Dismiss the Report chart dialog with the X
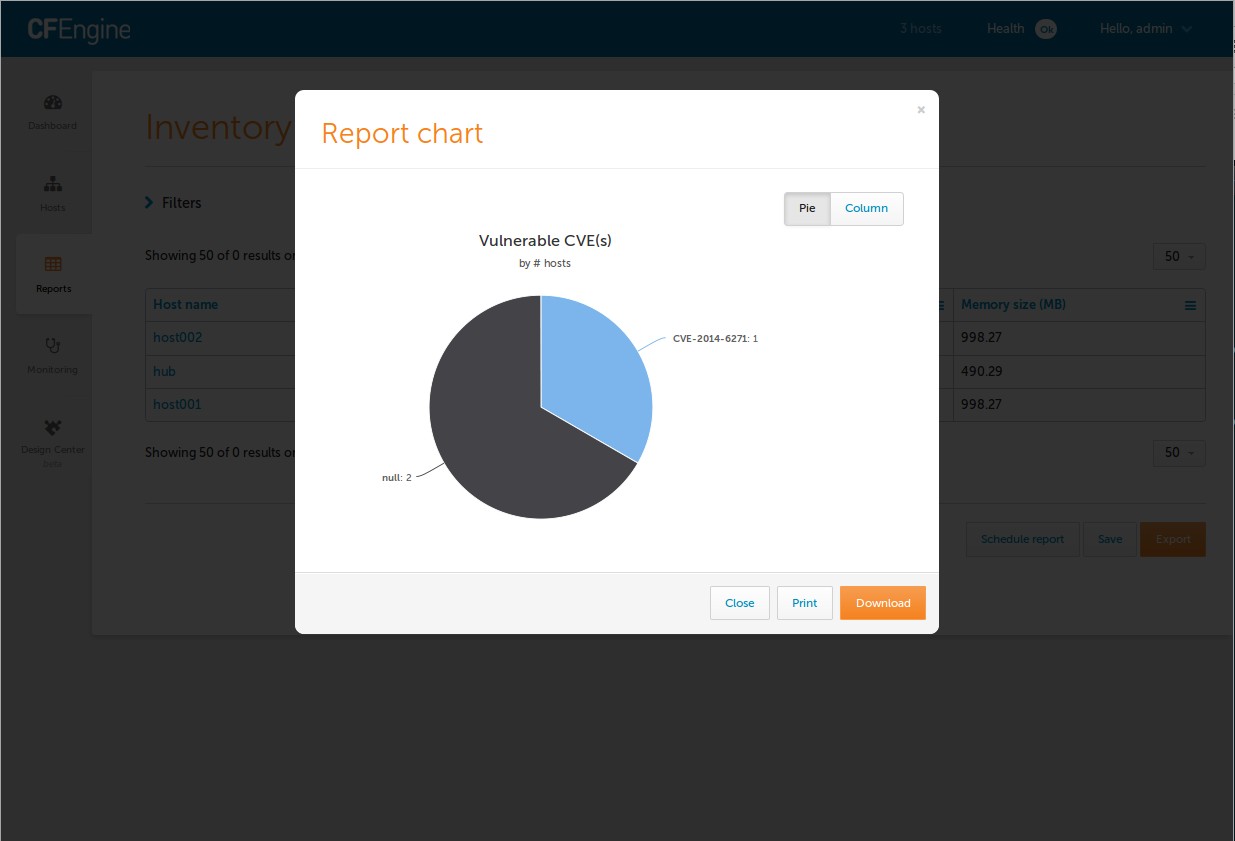 pyautogui.click(x=920, y=110)
